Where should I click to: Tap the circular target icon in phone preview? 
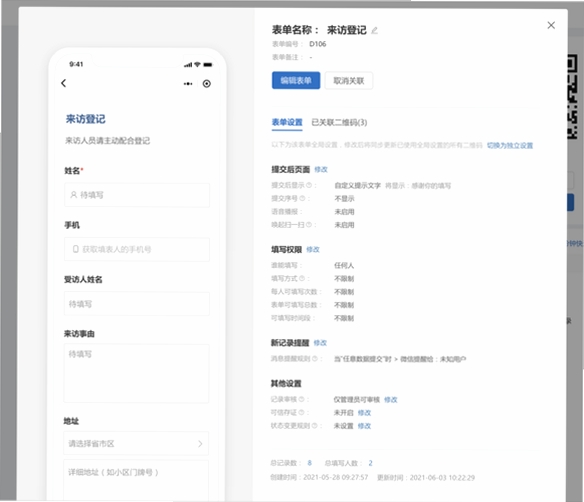(x=207, y=84)
